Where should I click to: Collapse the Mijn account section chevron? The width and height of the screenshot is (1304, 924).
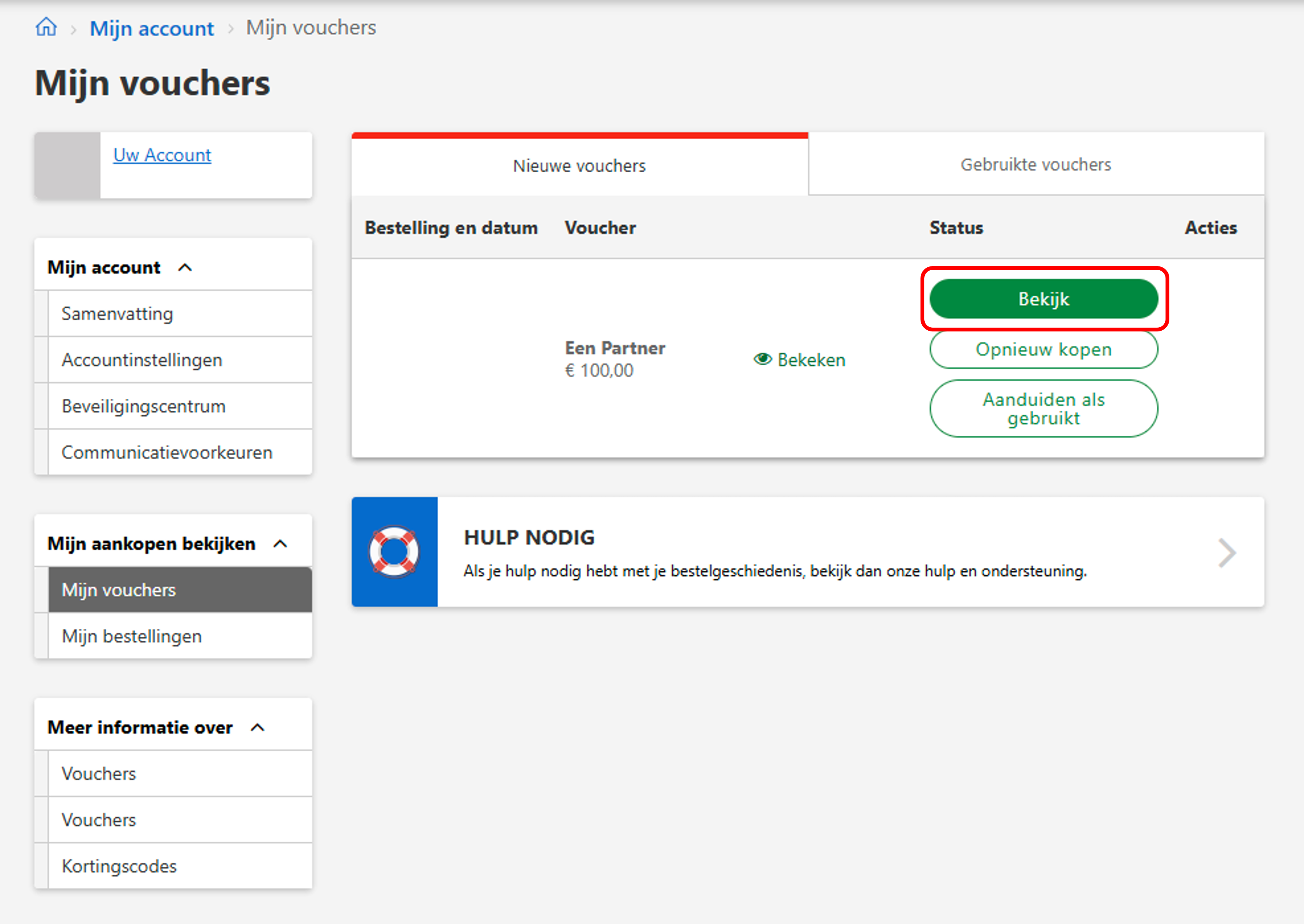point(185,267)
